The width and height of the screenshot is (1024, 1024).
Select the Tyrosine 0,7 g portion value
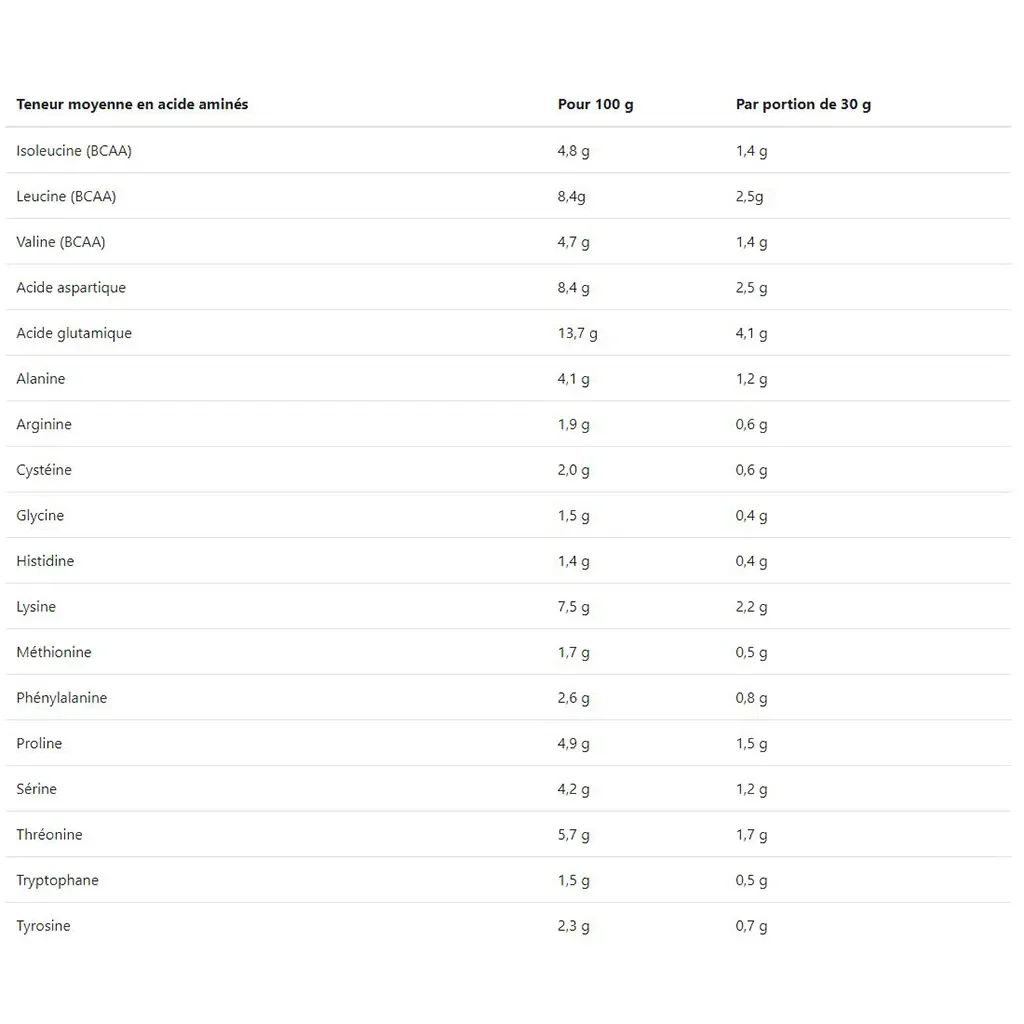tap(752, 926)
